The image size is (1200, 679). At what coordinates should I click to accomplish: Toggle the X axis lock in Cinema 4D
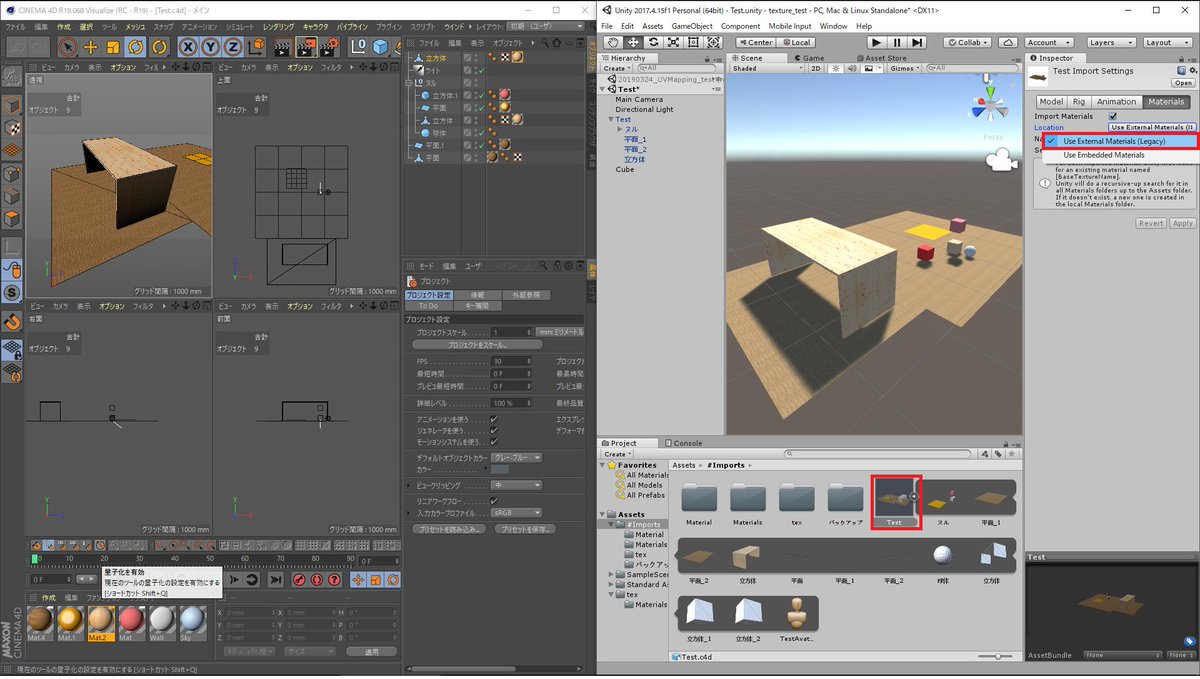pyautogui.click(x=189, y=46)
